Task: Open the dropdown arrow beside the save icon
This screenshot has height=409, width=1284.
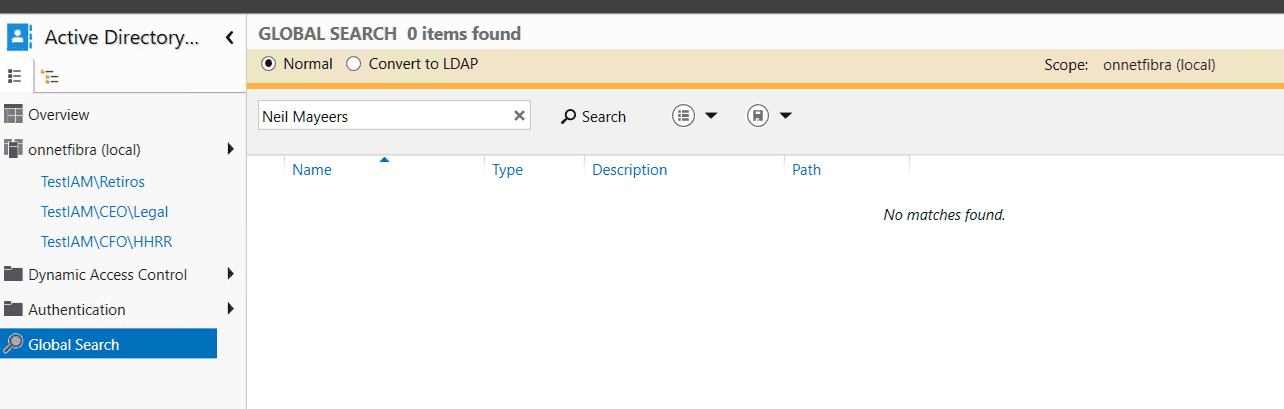Action: (x=785, y=116)
